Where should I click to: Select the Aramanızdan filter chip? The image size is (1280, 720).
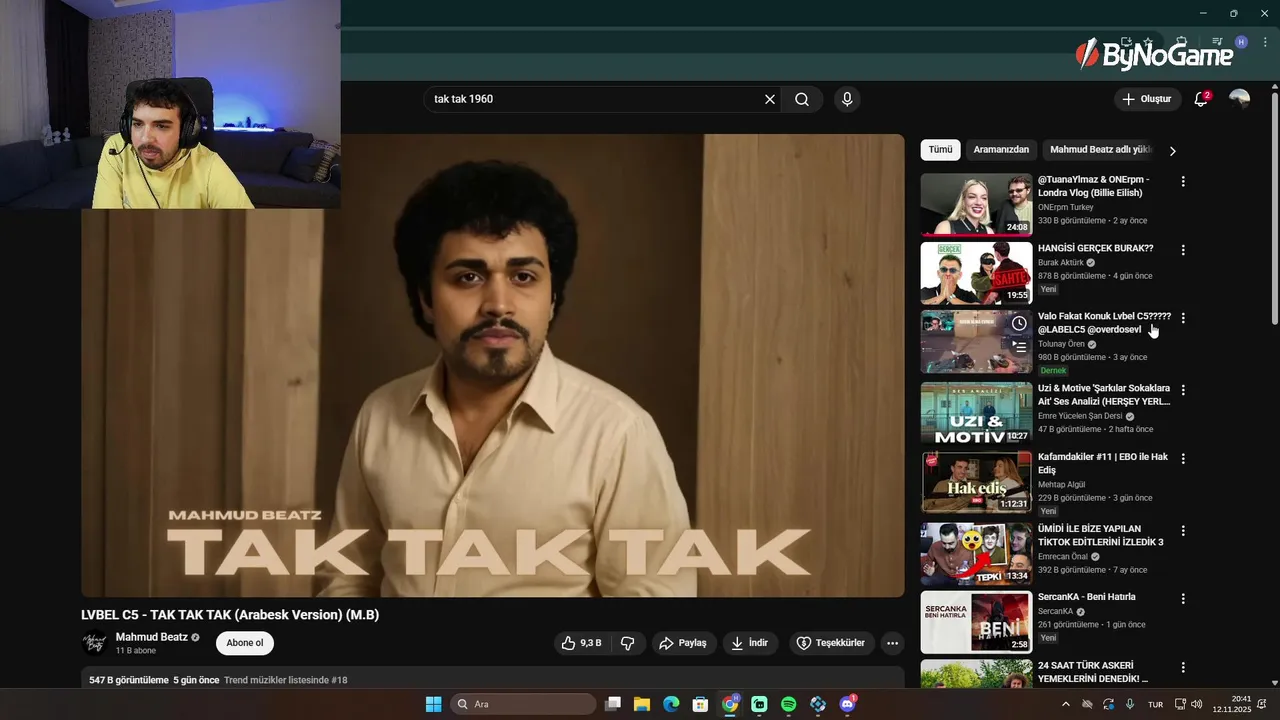tap(1001, 150)
